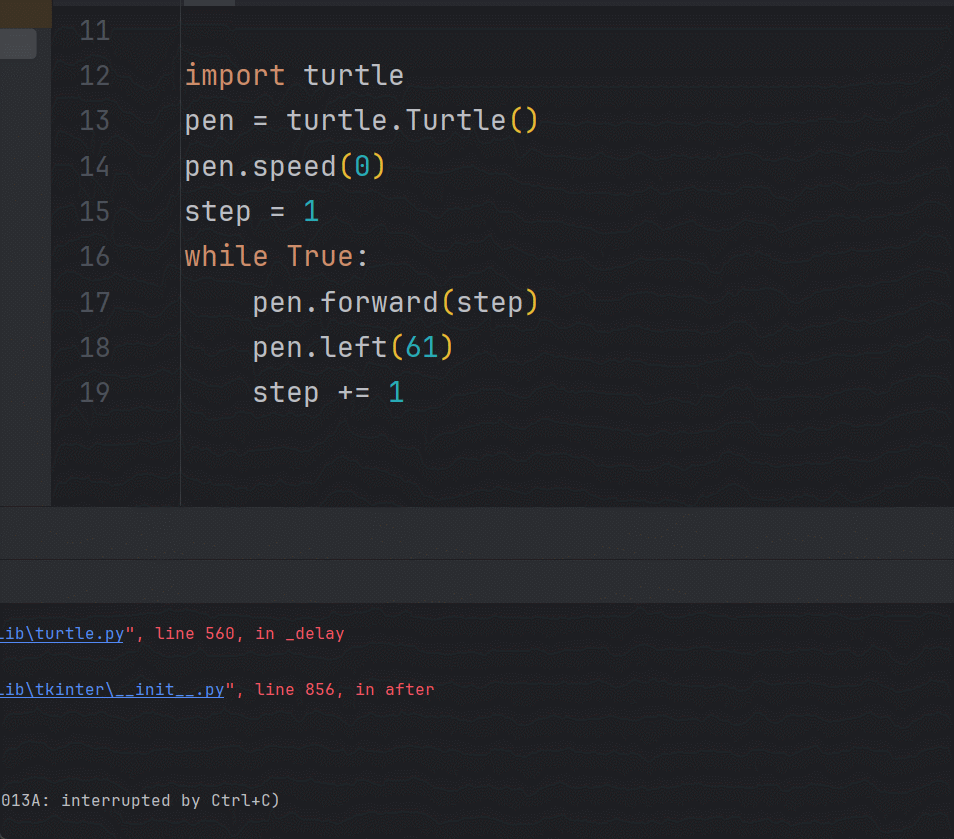Click the forward method call

(x=380, y=302)
